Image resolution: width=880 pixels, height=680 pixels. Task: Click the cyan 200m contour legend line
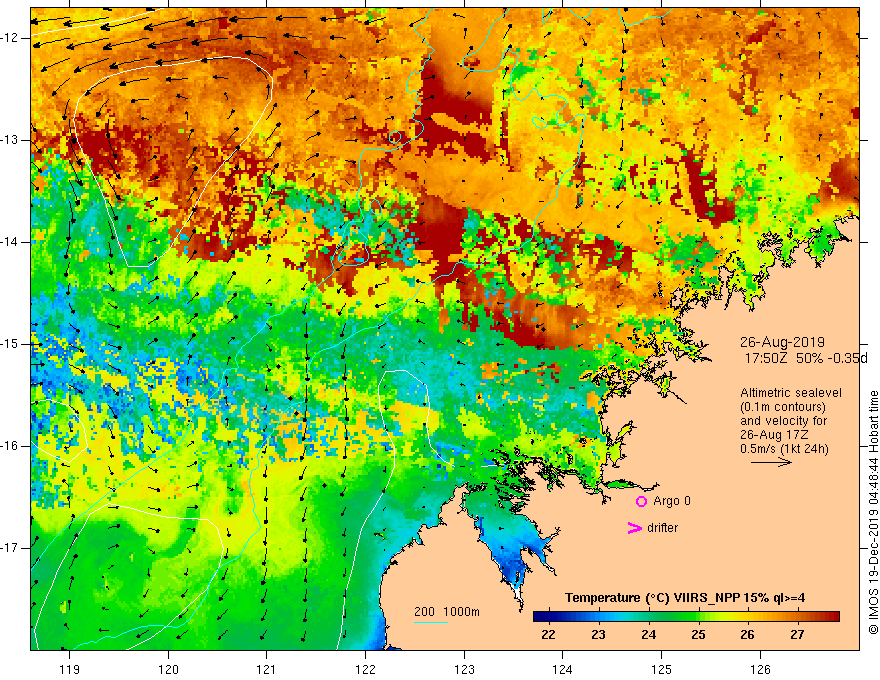(x=430, y=622)
